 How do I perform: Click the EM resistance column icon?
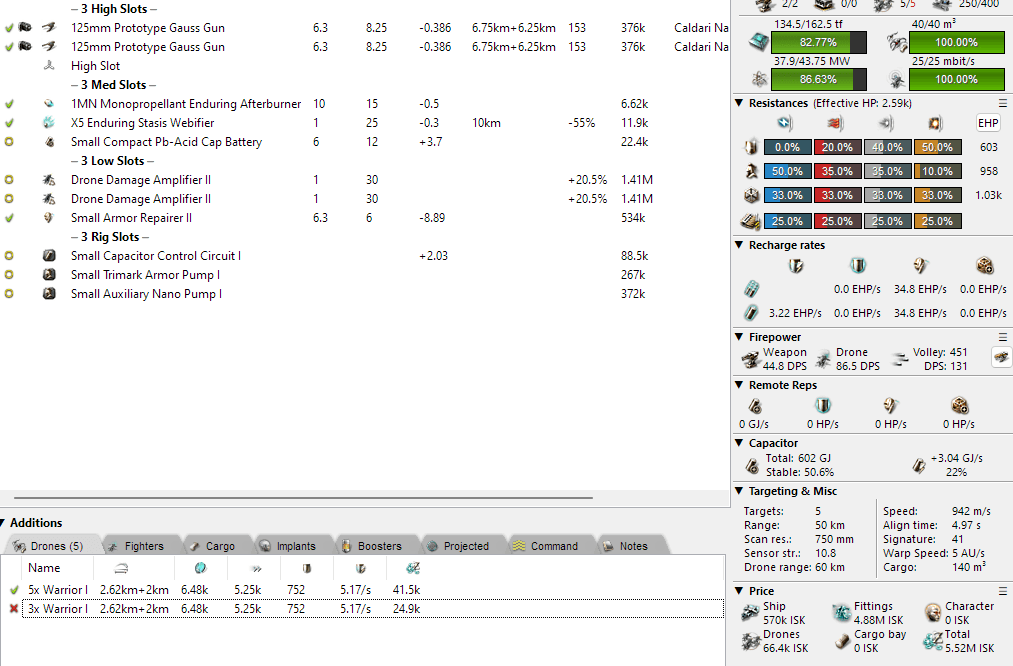[x=785, y=123]
